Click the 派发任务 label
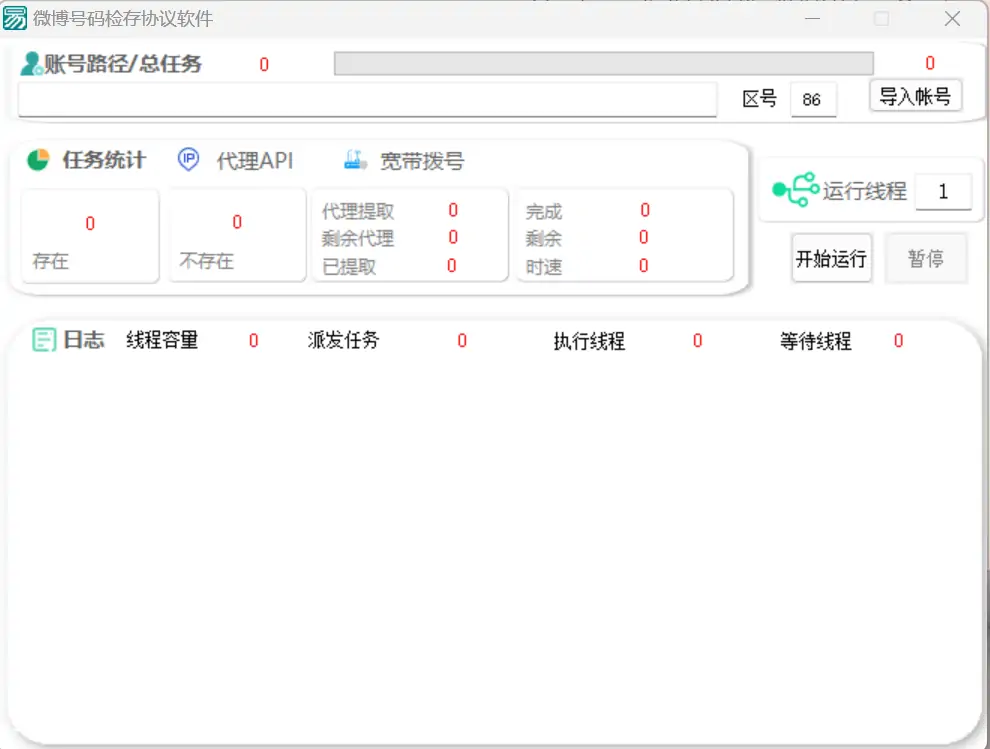Image resolution: width=990 pixels, height=749 pixels. point(343,340)
